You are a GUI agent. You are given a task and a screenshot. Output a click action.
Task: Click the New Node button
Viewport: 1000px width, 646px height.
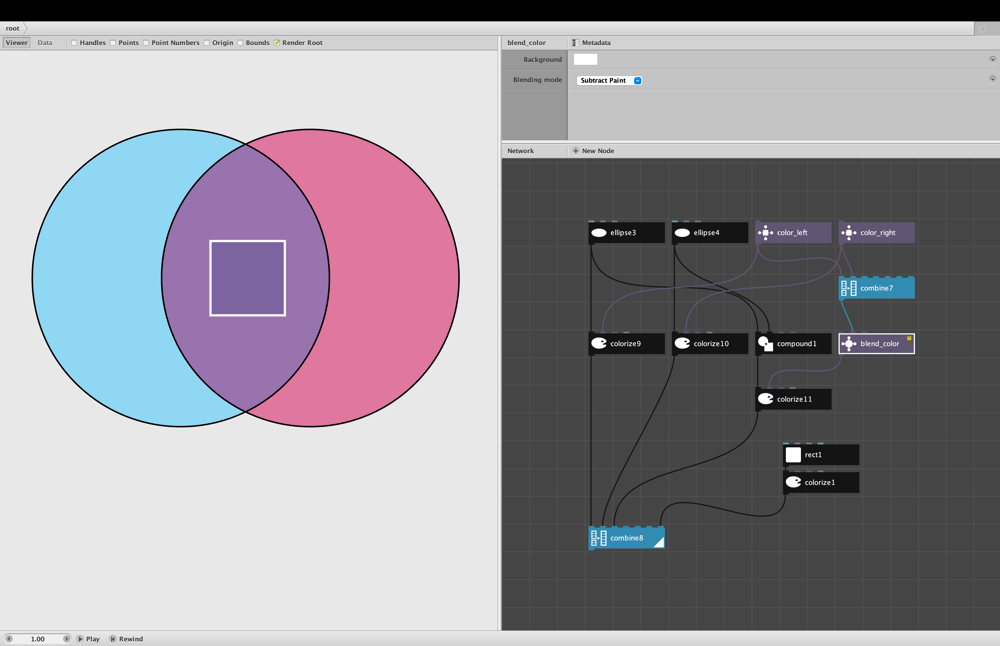pyautogui.click(x=593, y=151)
